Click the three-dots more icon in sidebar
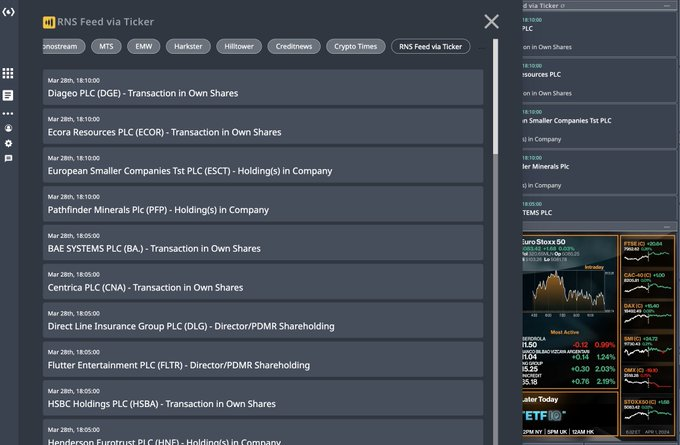This screenshot has width=680, height=445. point(8,114)
